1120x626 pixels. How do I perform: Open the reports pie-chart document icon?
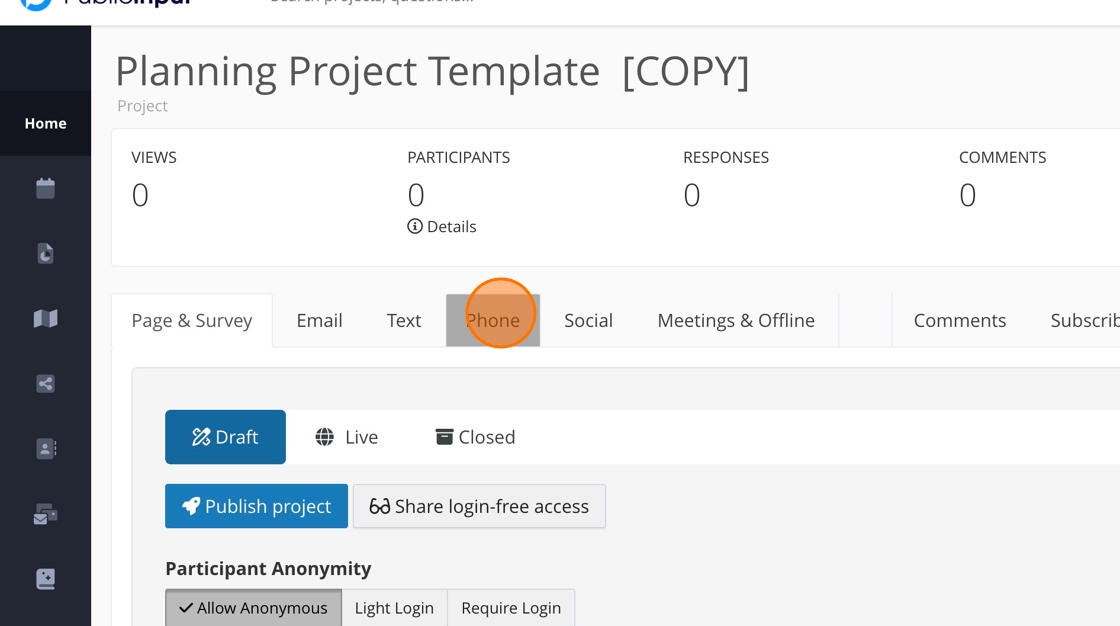point(45,253)
